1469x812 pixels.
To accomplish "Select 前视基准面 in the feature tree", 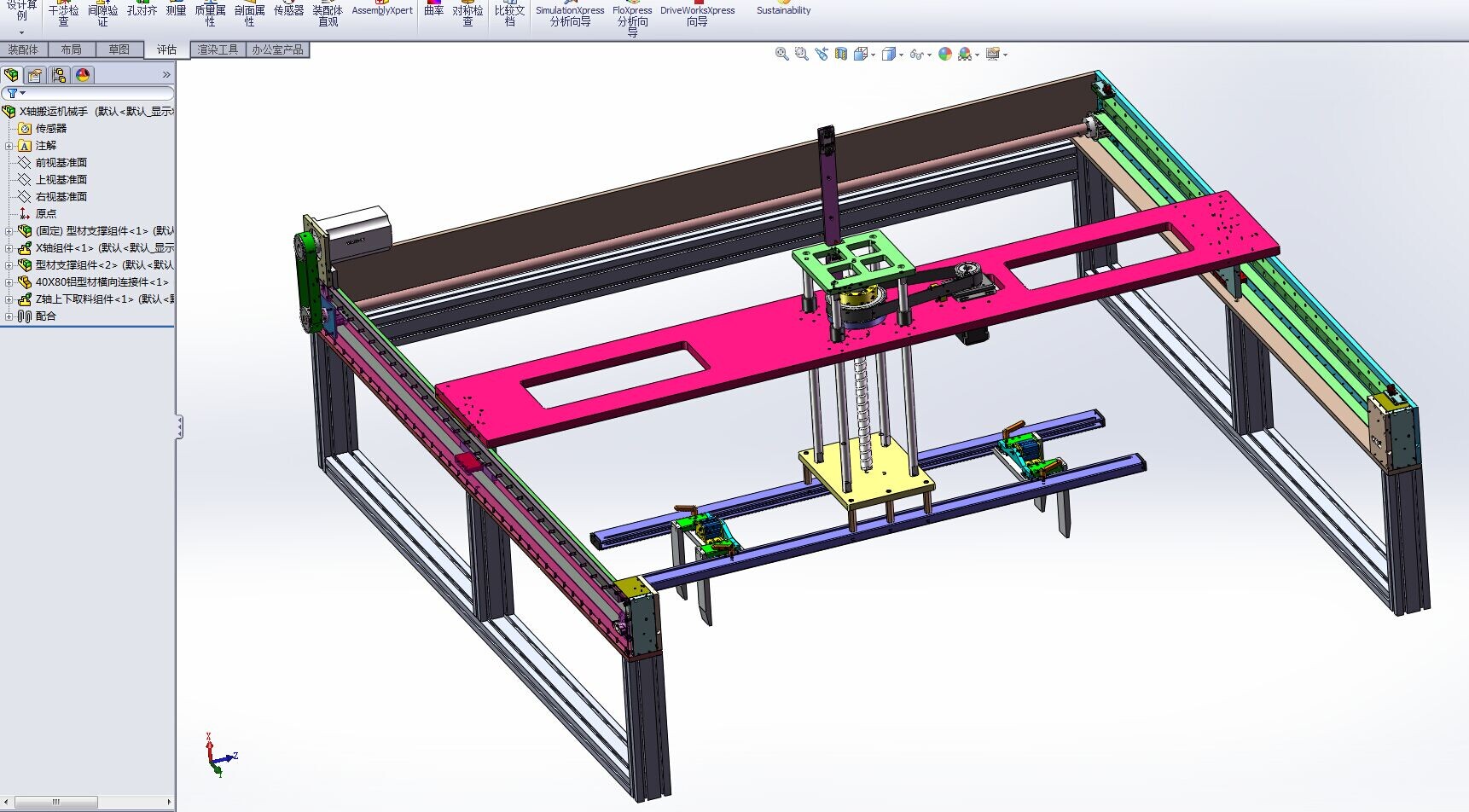I will tap(61, 163).
